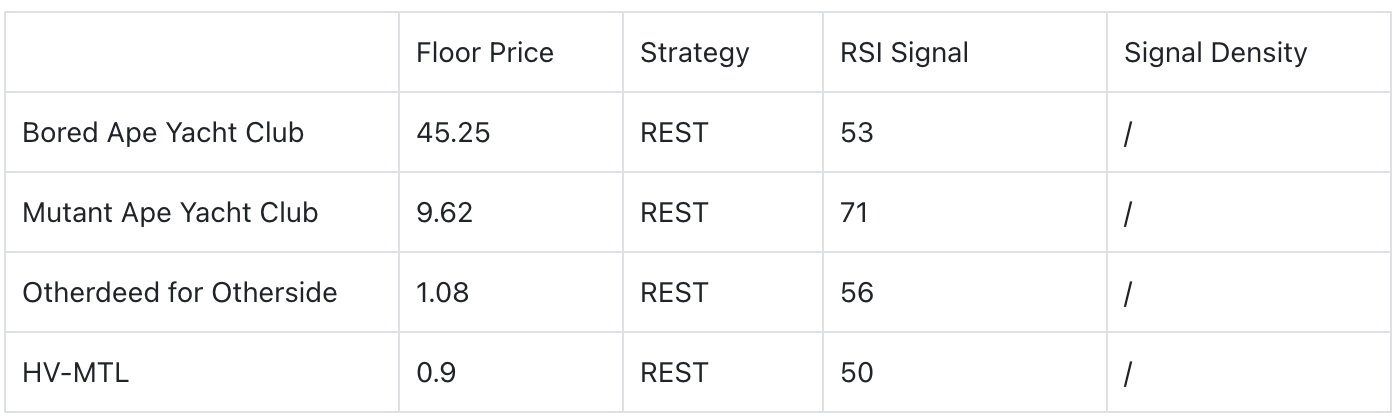
Task: Click the Strategy column header
Action: (694, 52)
